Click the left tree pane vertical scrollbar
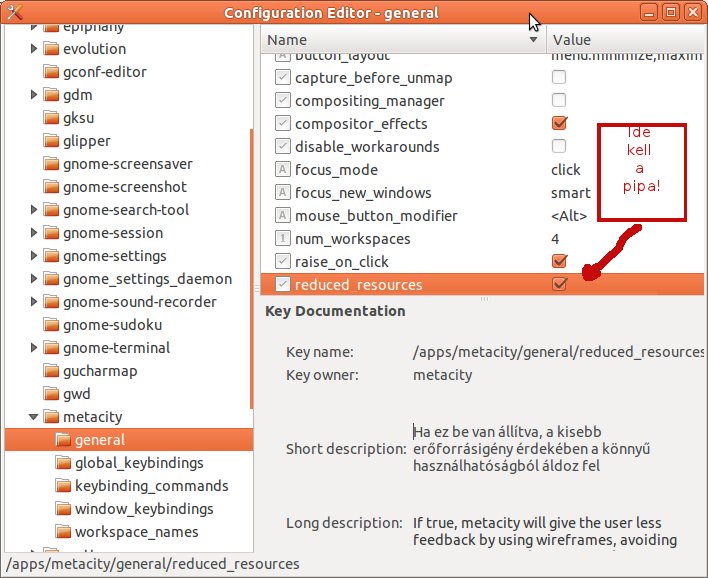 (x=251, y=269)
